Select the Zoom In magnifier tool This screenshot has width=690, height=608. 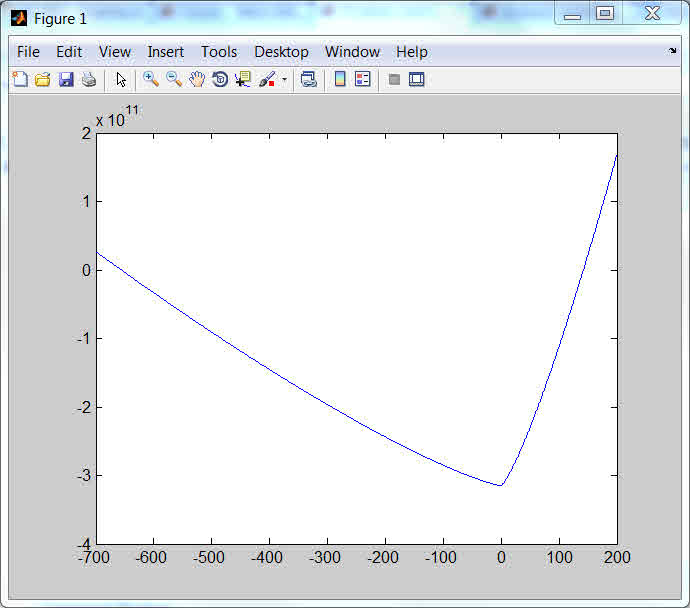(151, 79)
